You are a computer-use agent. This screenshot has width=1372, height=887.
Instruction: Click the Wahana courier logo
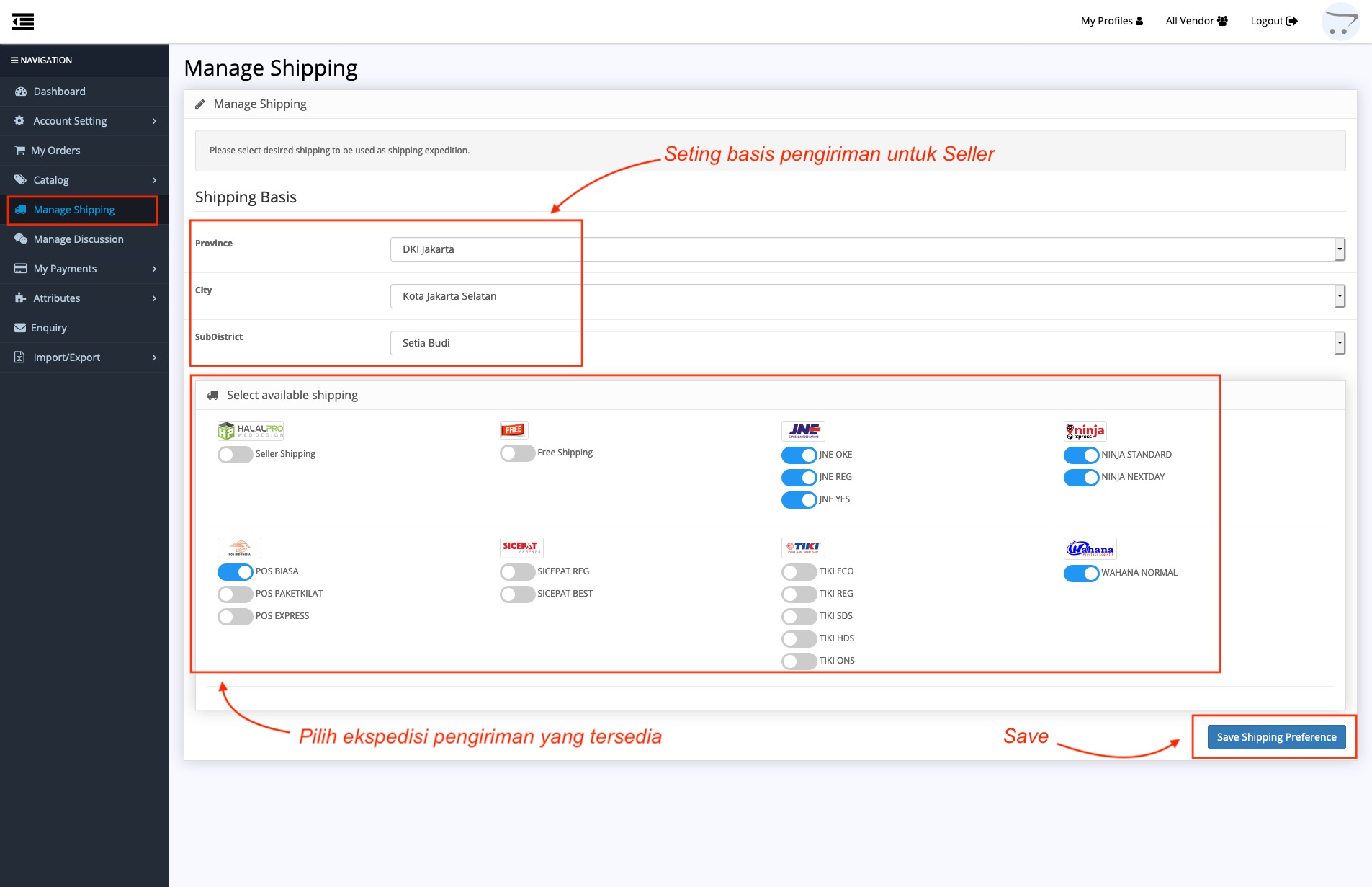[x=1090, y=549]
